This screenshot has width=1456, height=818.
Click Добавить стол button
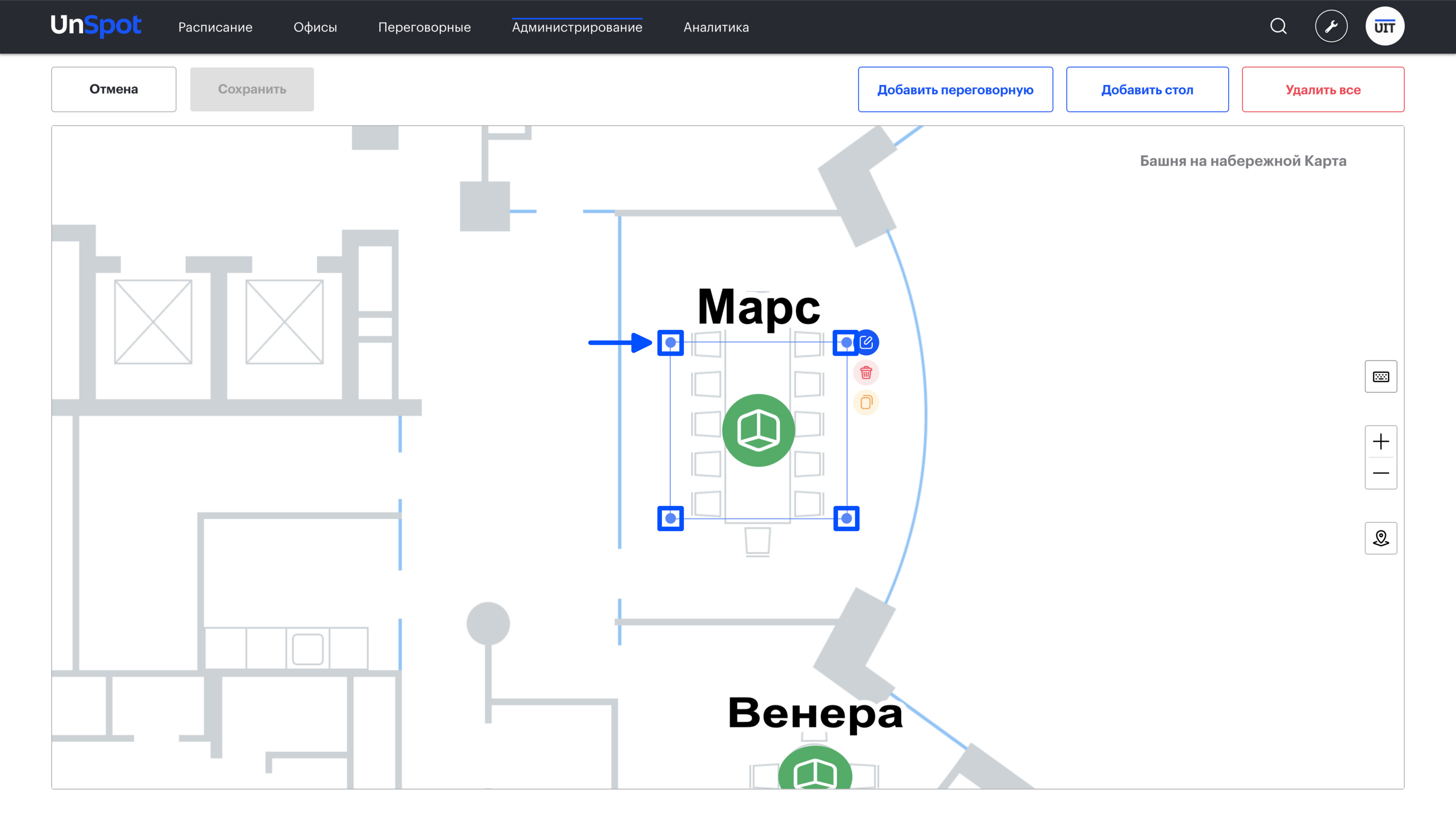pyautogui.click(x=1147, y=89)
